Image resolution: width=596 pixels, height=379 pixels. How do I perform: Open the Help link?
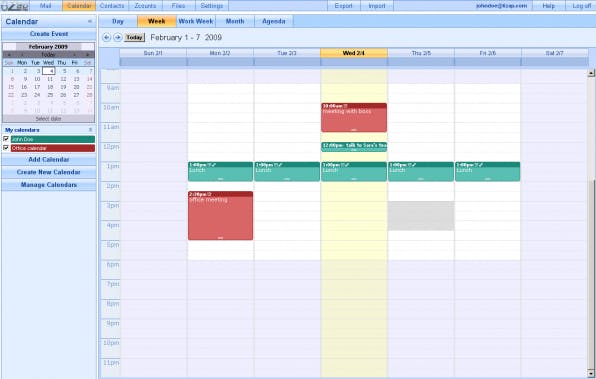click(548, 6)
